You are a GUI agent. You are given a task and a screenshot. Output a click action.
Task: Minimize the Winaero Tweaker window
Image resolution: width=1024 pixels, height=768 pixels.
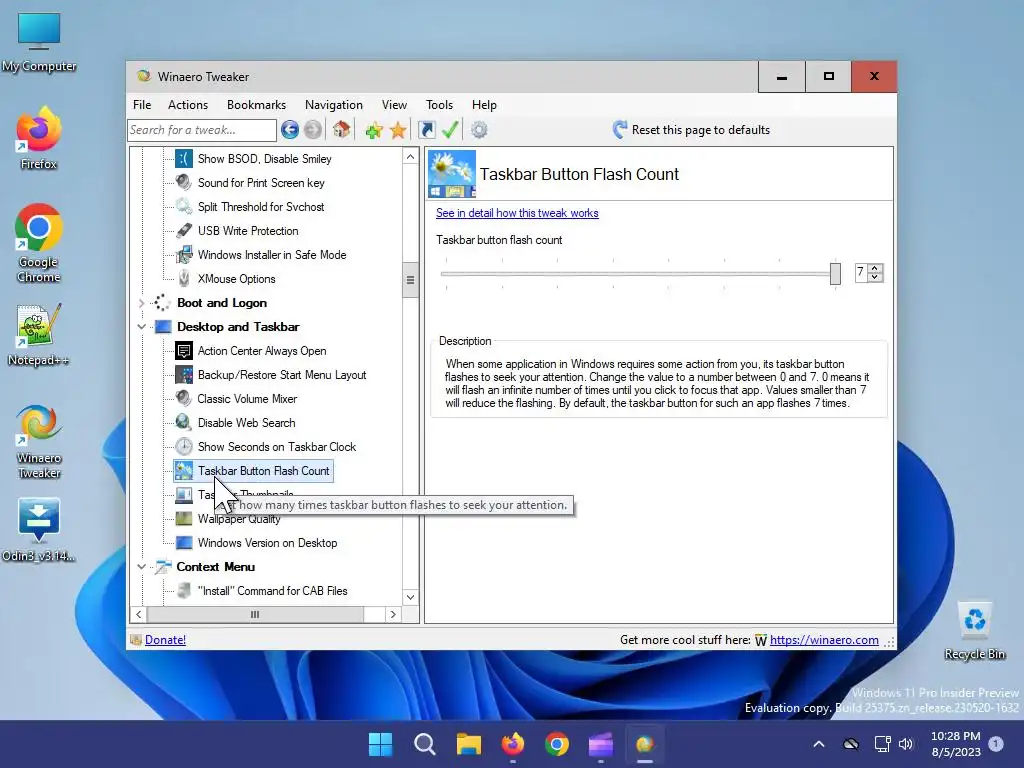click(x=782, y=77)
